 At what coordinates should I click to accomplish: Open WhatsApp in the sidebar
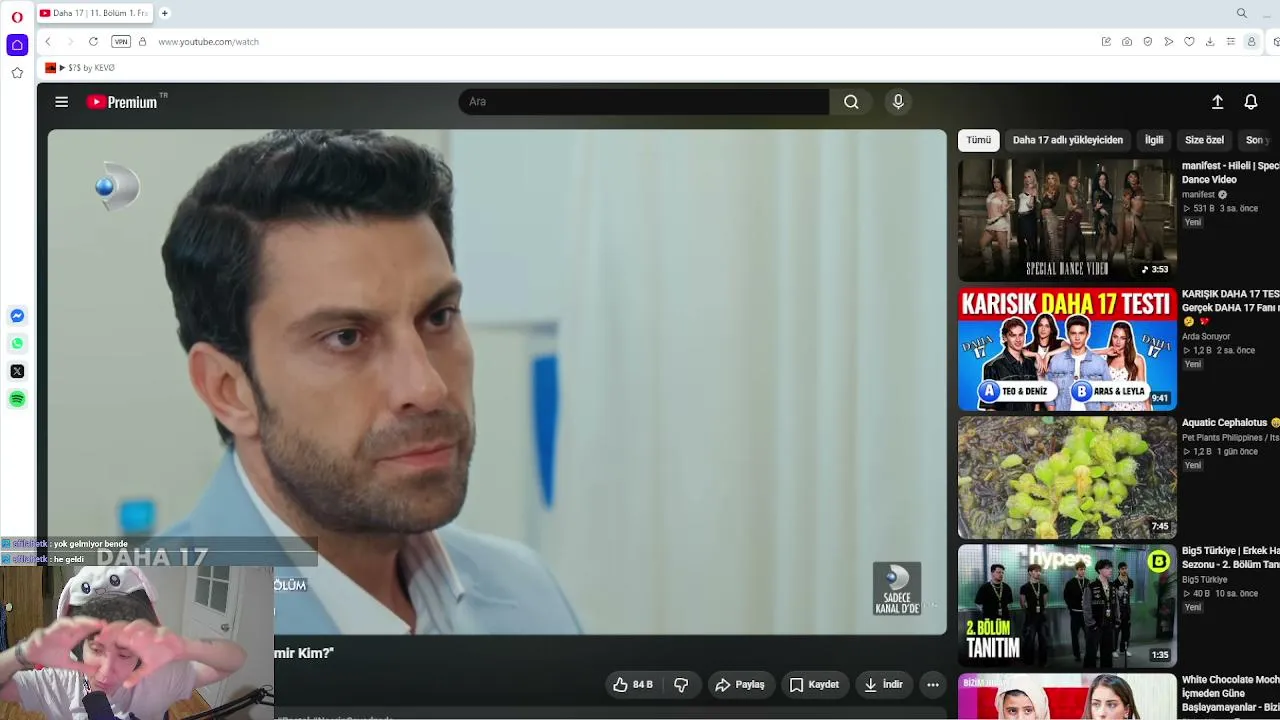pyautogui.click(x=17, y=344)
